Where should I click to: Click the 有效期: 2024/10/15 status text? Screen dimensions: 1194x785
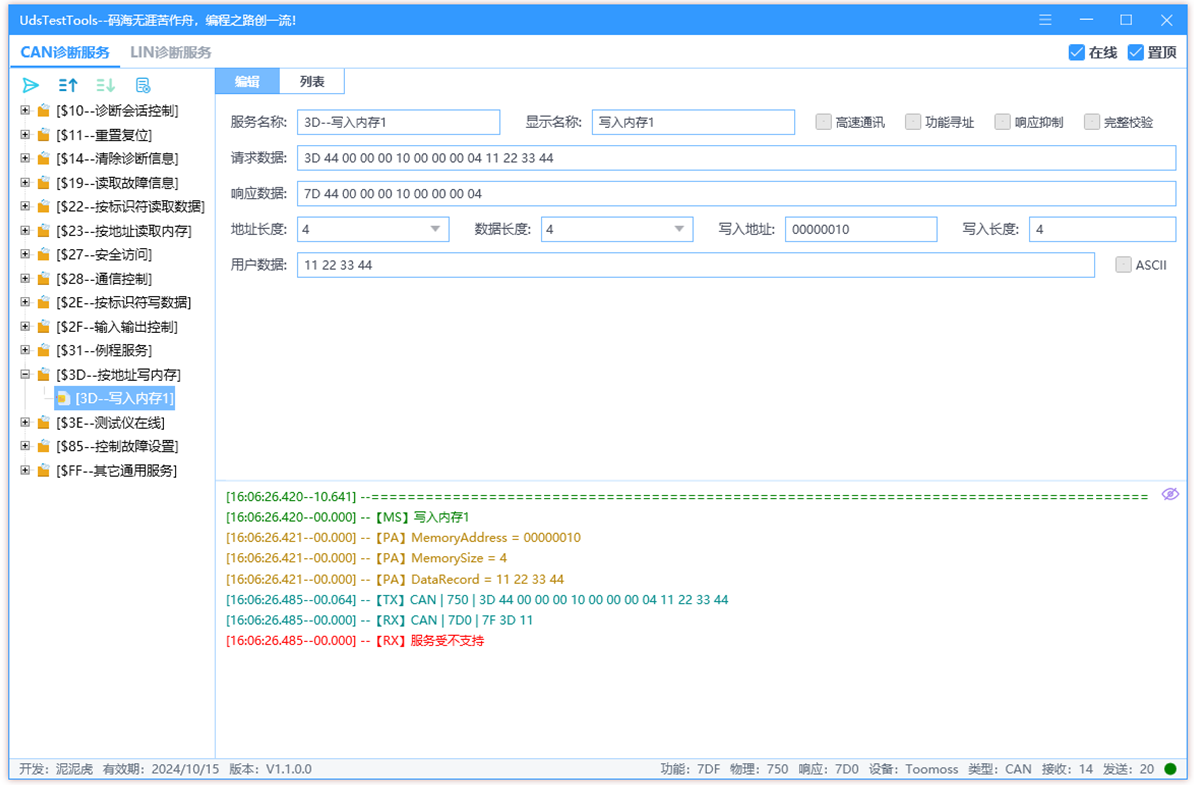pyautogui.click(x=161, y=769)
